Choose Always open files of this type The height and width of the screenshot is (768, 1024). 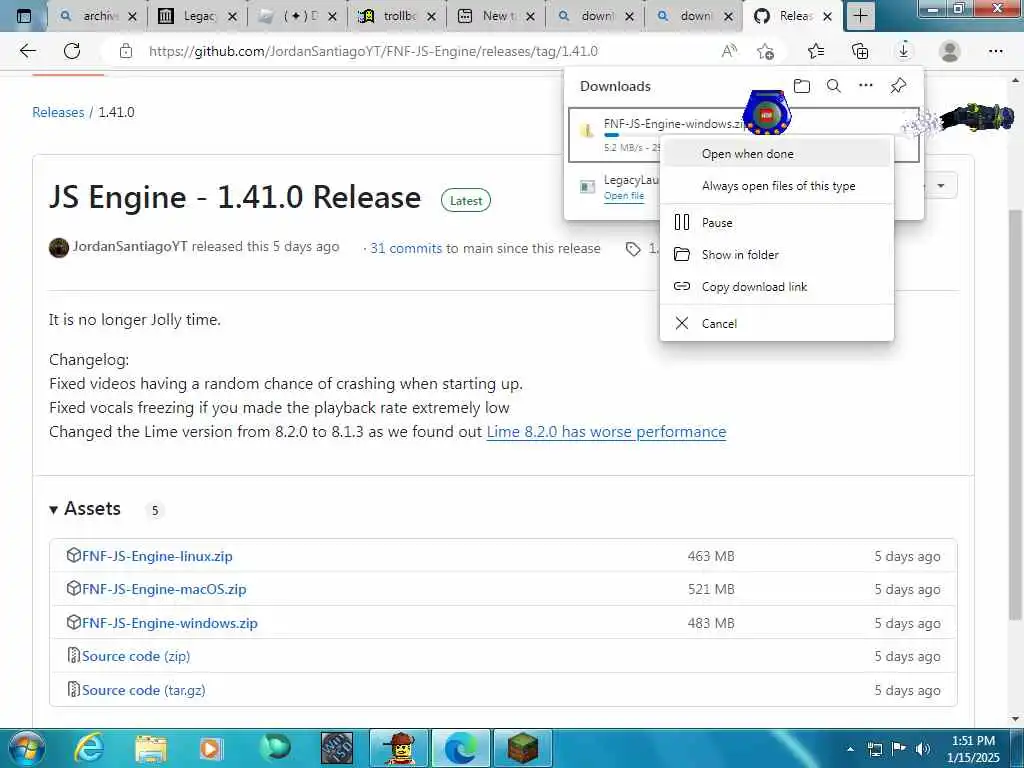coord(776,185)
